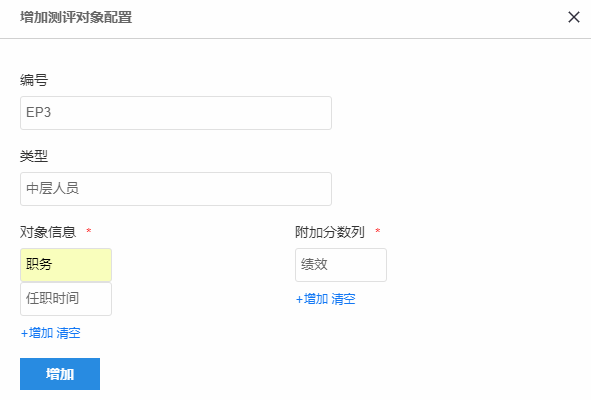Click the 附加分数列 section label
Image resolution: width=600 pixels, height=400 pixels.
pos(330,232)
